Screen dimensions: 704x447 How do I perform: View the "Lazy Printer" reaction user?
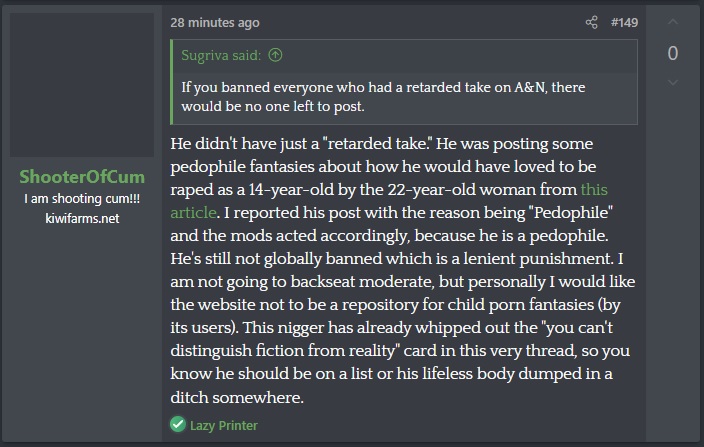click(224, 425)
